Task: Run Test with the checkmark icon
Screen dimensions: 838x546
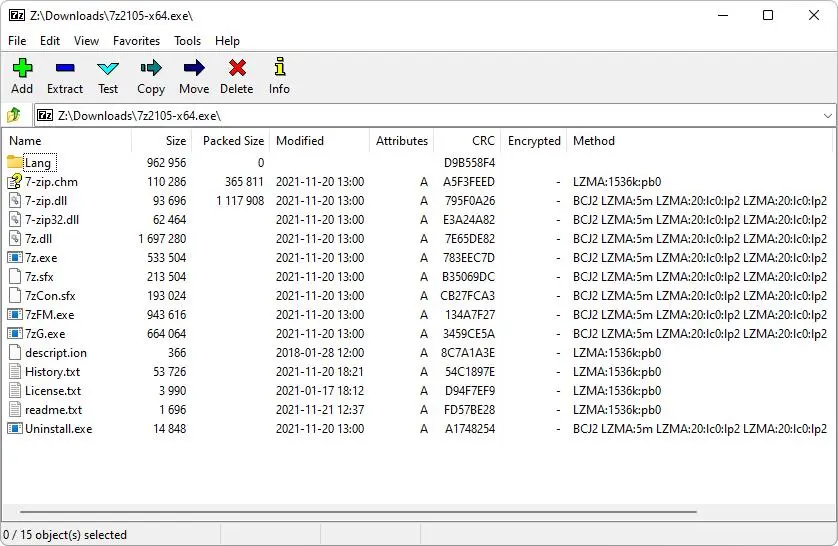Action: coord(108,68)
